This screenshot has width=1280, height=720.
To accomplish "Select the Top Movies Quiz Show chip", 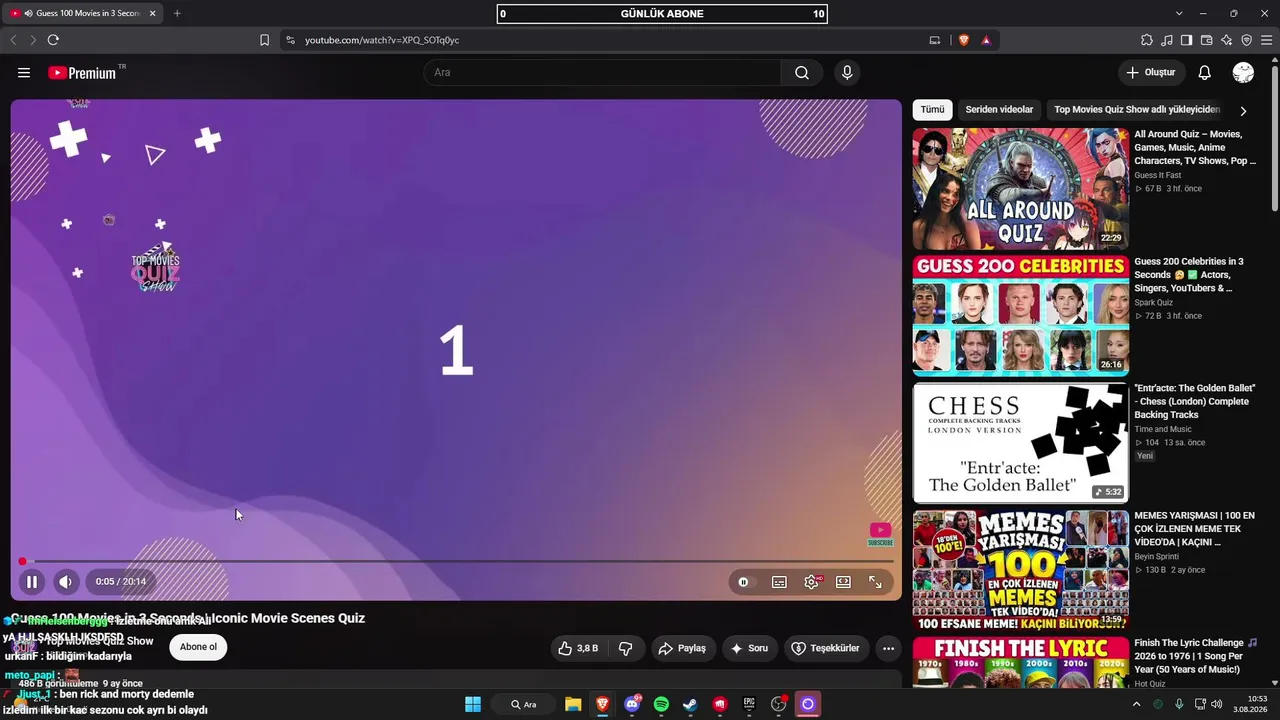I will pyautogui.click(x=1137, y=110).
